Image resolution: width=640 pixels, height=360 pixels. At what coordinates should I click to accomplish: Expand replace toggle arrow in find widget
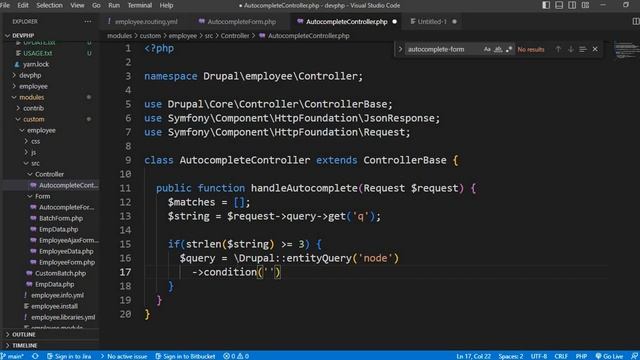[x=400, y=49]
